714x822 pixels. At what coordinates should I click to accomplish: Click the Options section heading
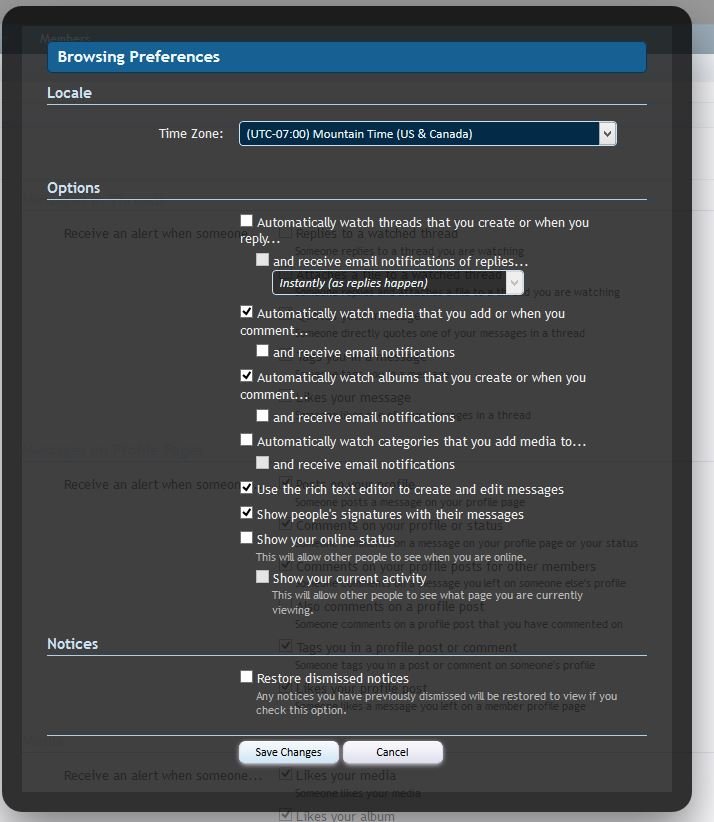[73, 188]
